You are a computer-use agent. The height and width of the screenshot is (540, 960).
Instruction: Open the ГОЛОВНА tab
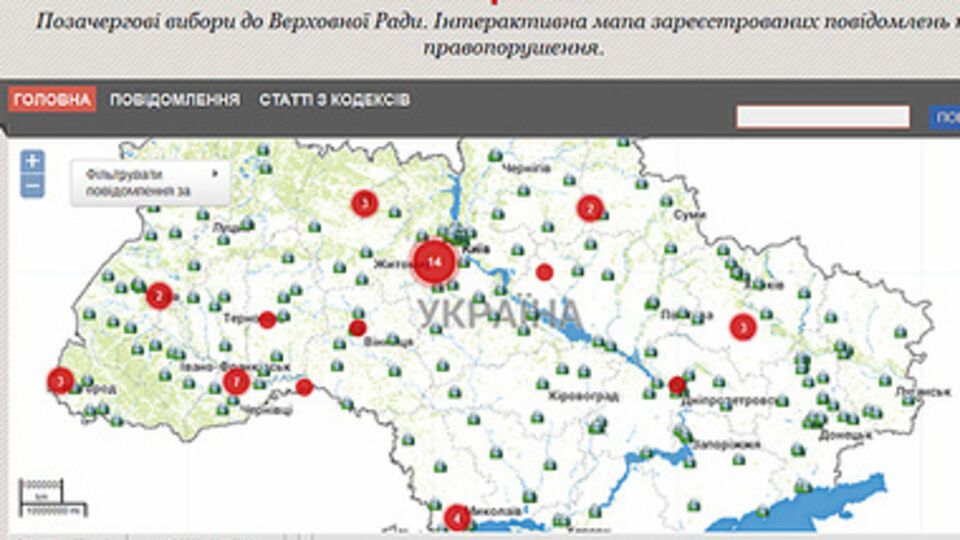point(52,100)
